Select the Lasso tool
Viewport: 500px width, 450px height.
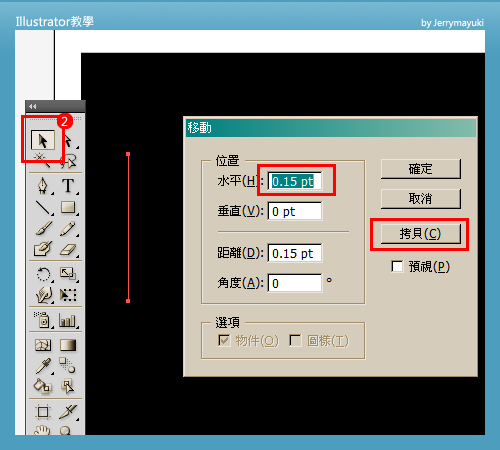[x=69, y=161]
